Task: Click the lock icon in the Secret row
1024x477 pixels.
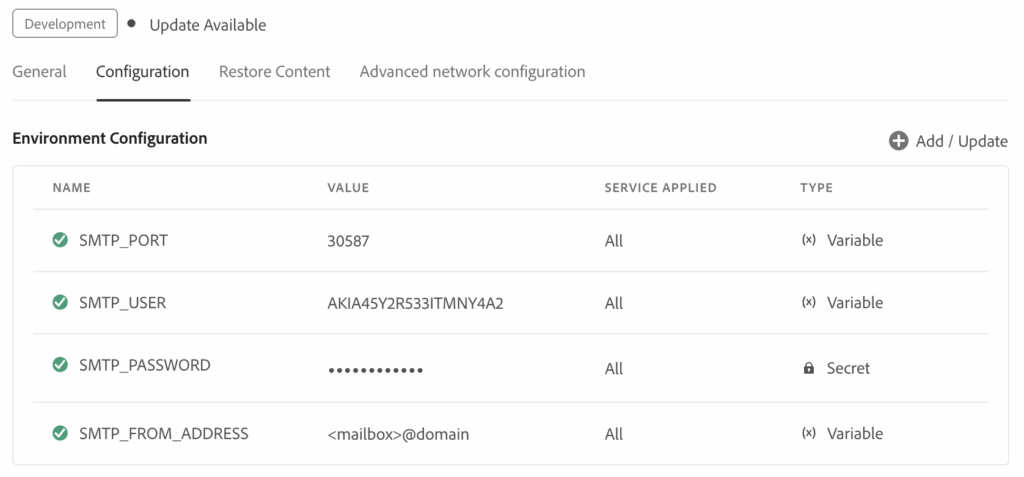Action: tap(808, 368)
